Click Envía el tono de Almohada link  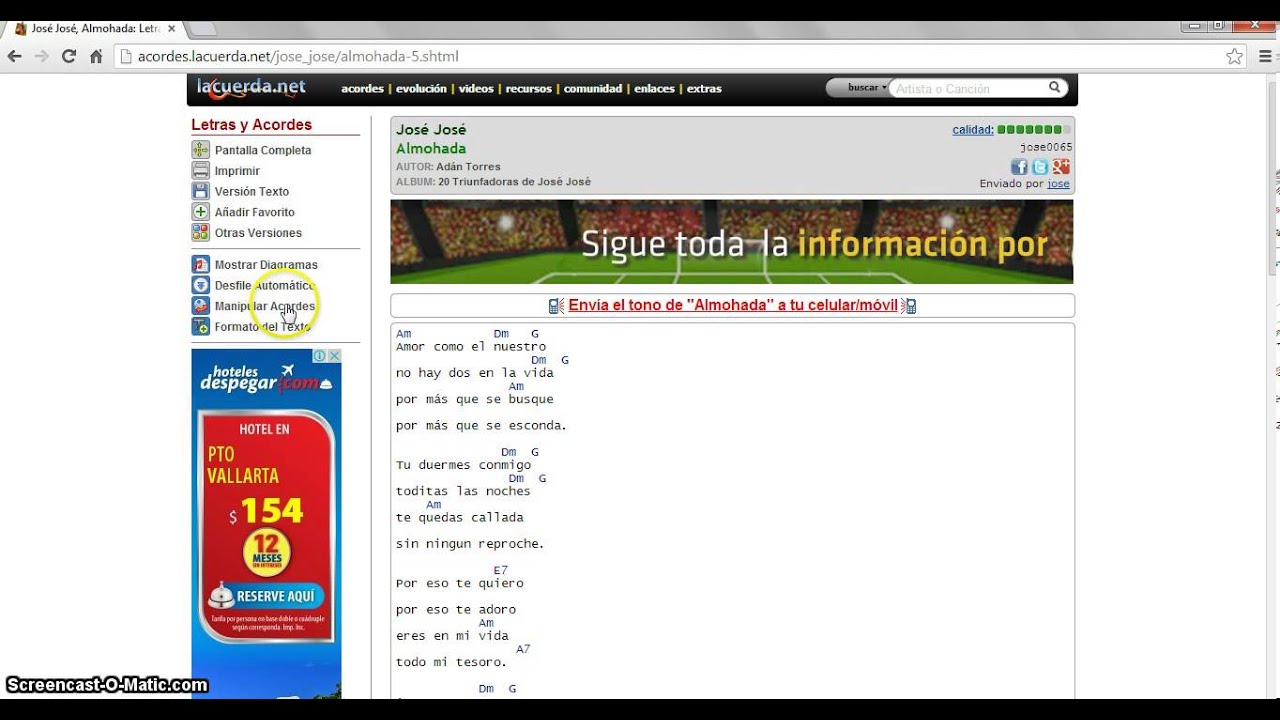click(x=733, y=305)
